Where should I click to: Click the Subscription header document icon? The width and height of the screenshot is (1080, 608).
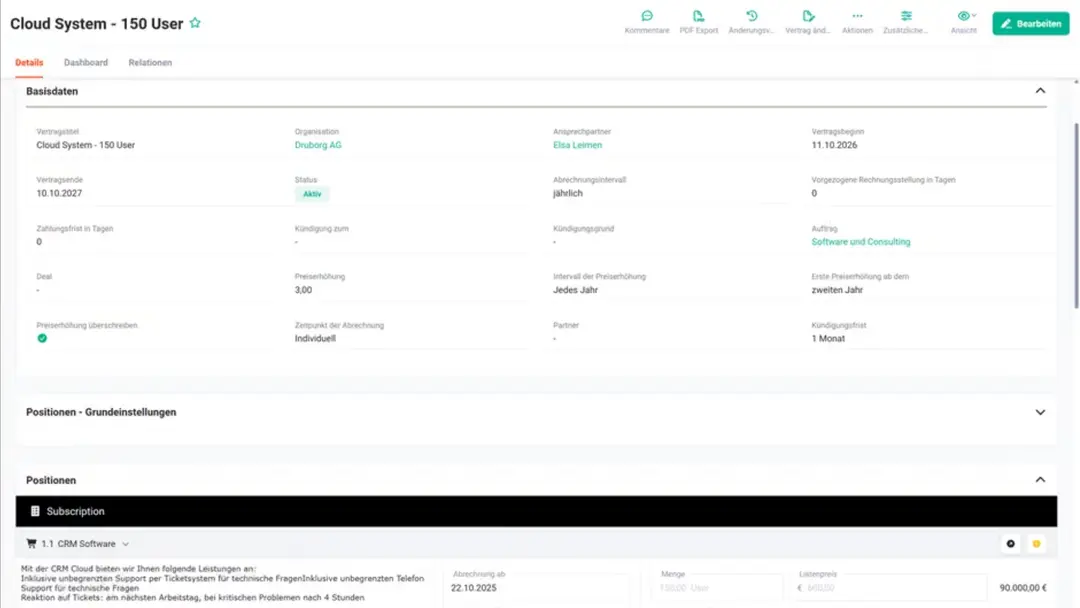coord(35,511)
